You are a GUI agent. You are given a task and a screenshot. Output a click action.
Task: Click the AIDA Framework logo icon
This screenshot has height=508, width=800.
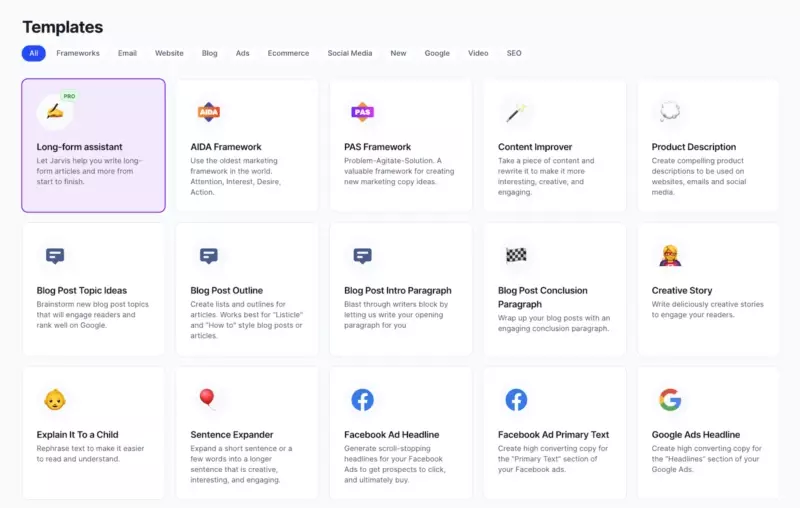pyautogui.click(x=209, y=112)
